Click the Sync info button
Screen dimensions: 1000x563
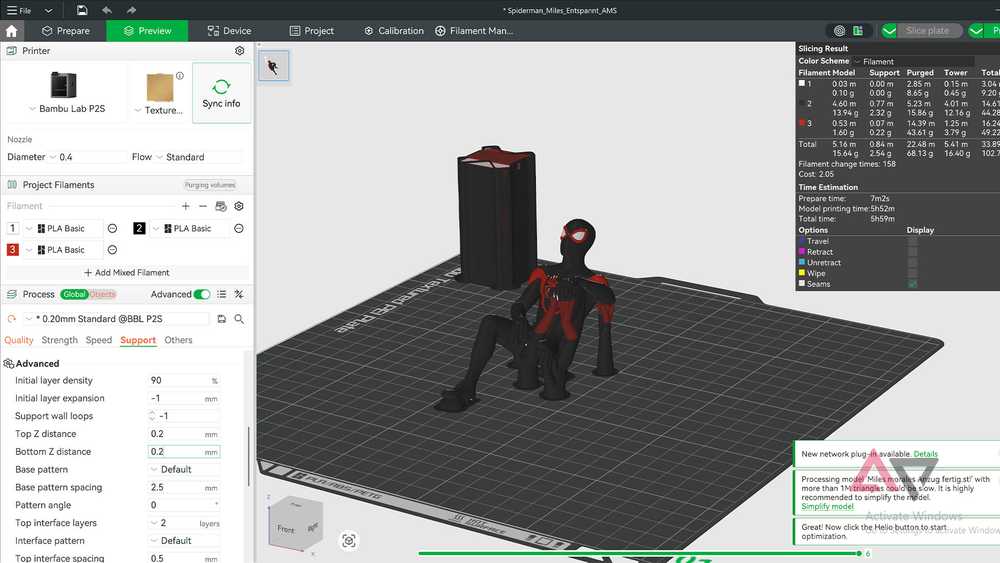pyautogui.click(x=221, y=93)
